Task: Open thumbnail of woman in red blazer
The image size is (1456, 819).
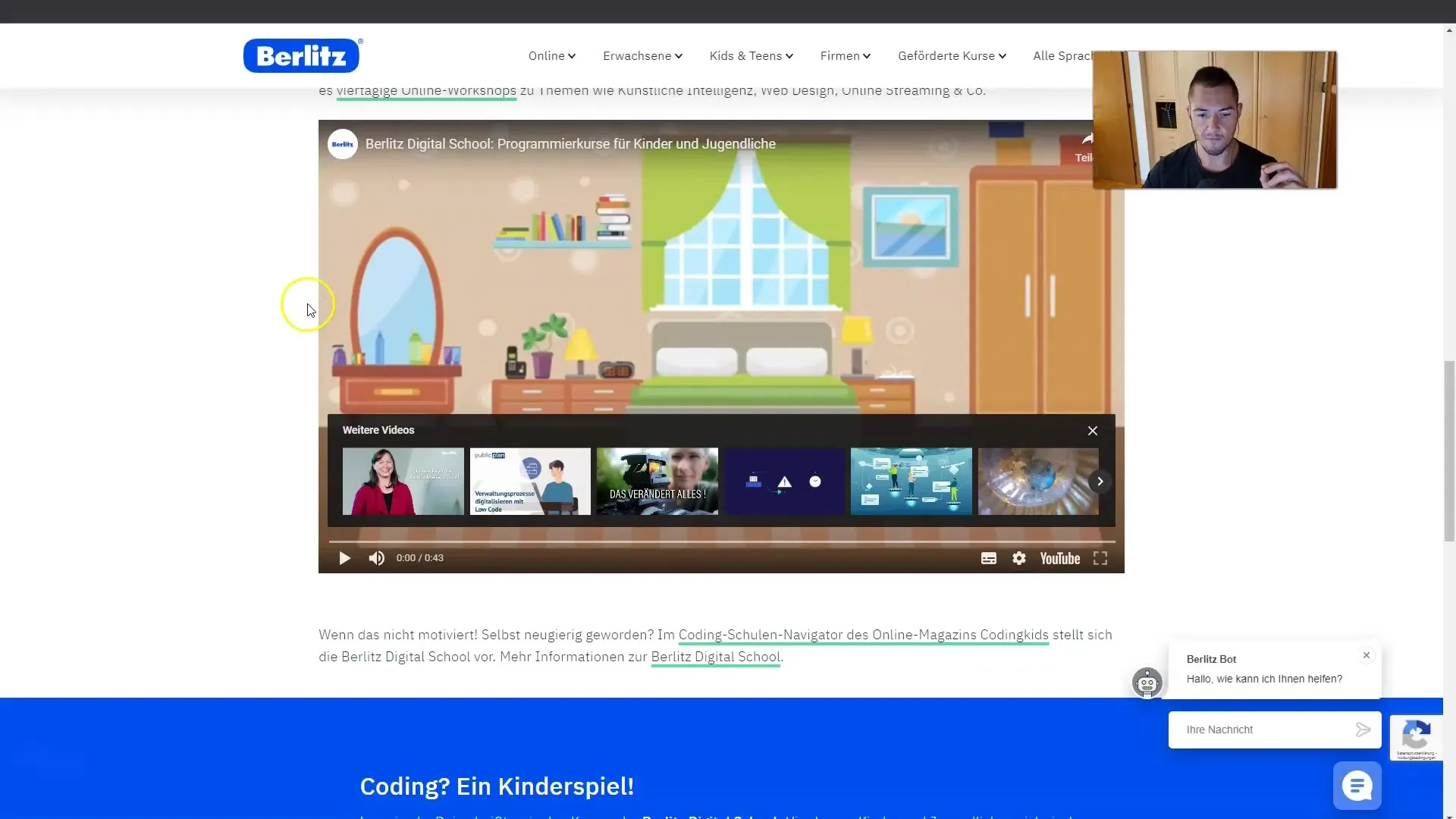Action: (403, 482)
